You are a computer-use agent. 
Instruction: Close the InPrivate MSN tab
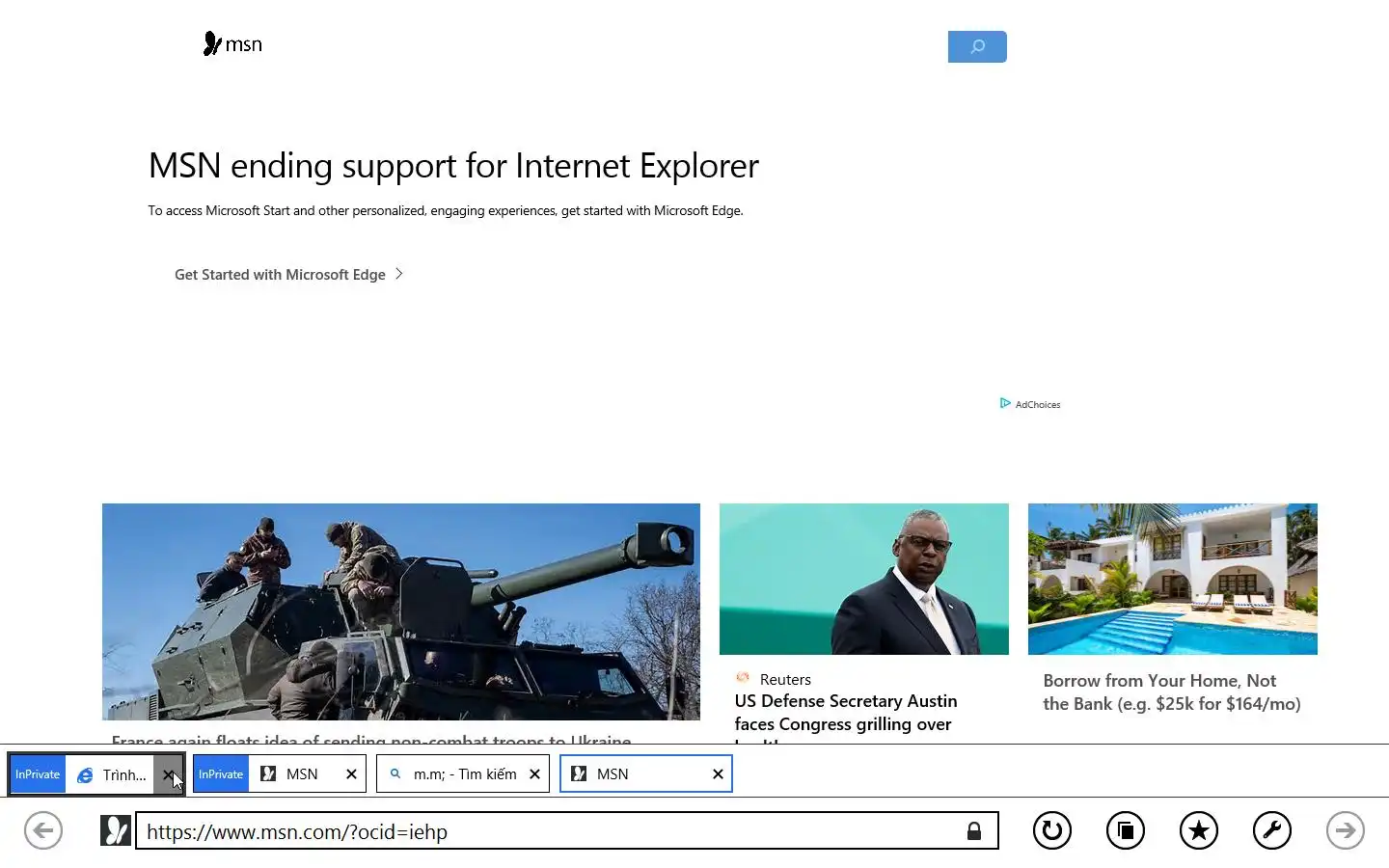pos(351,774)
